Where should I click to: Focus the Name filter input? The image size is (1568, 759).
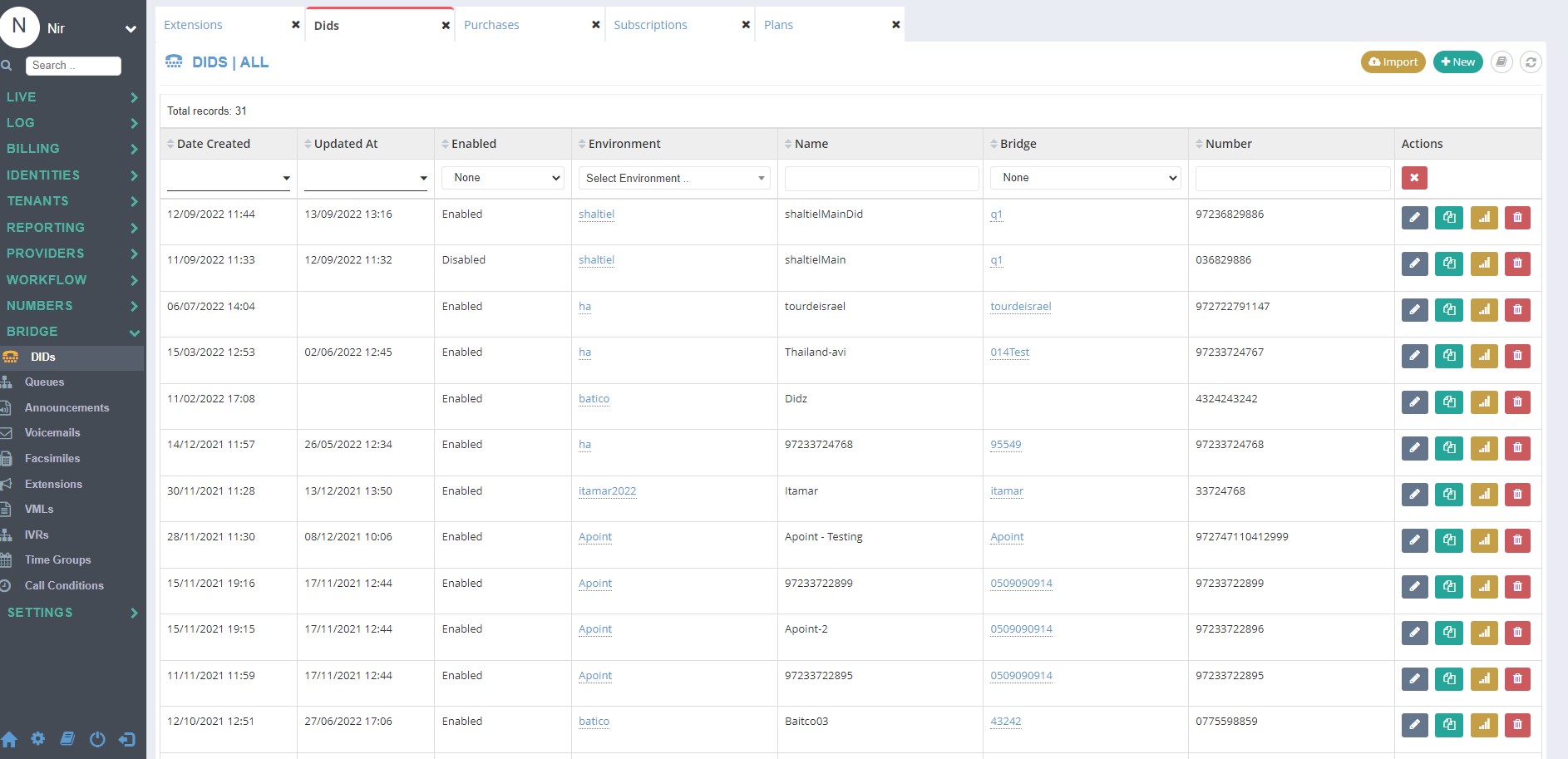881,179
